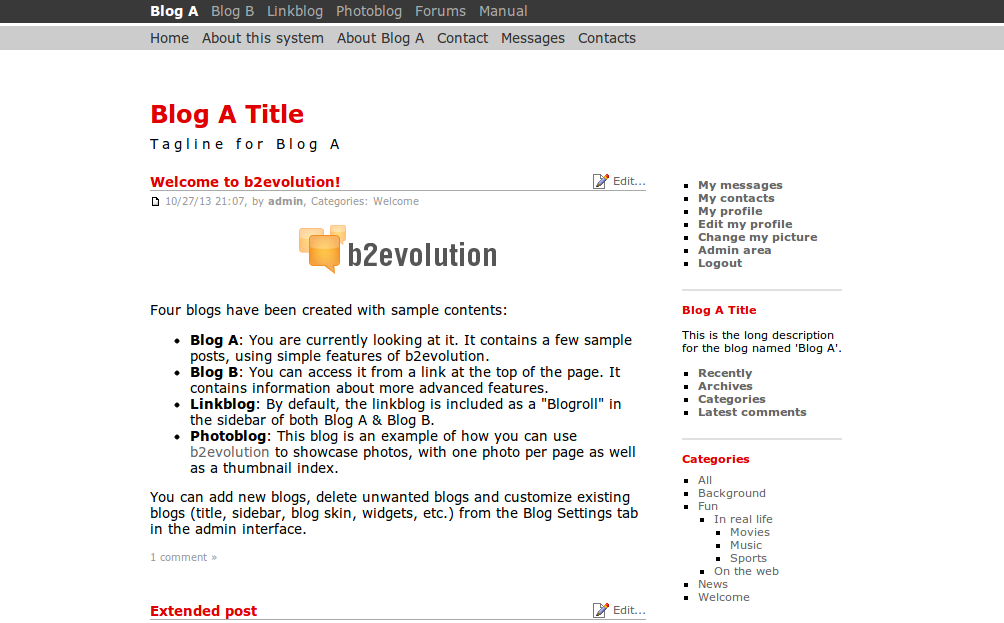Open Contacts in navigation bar

point(607,38)
